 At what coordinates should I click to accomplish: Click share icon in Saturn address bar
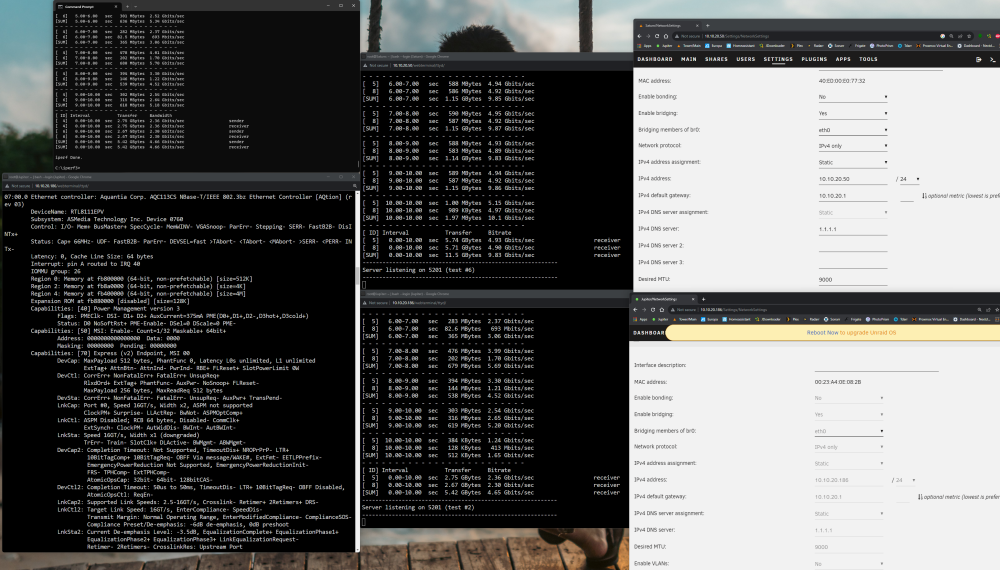[x=960, y=36]
